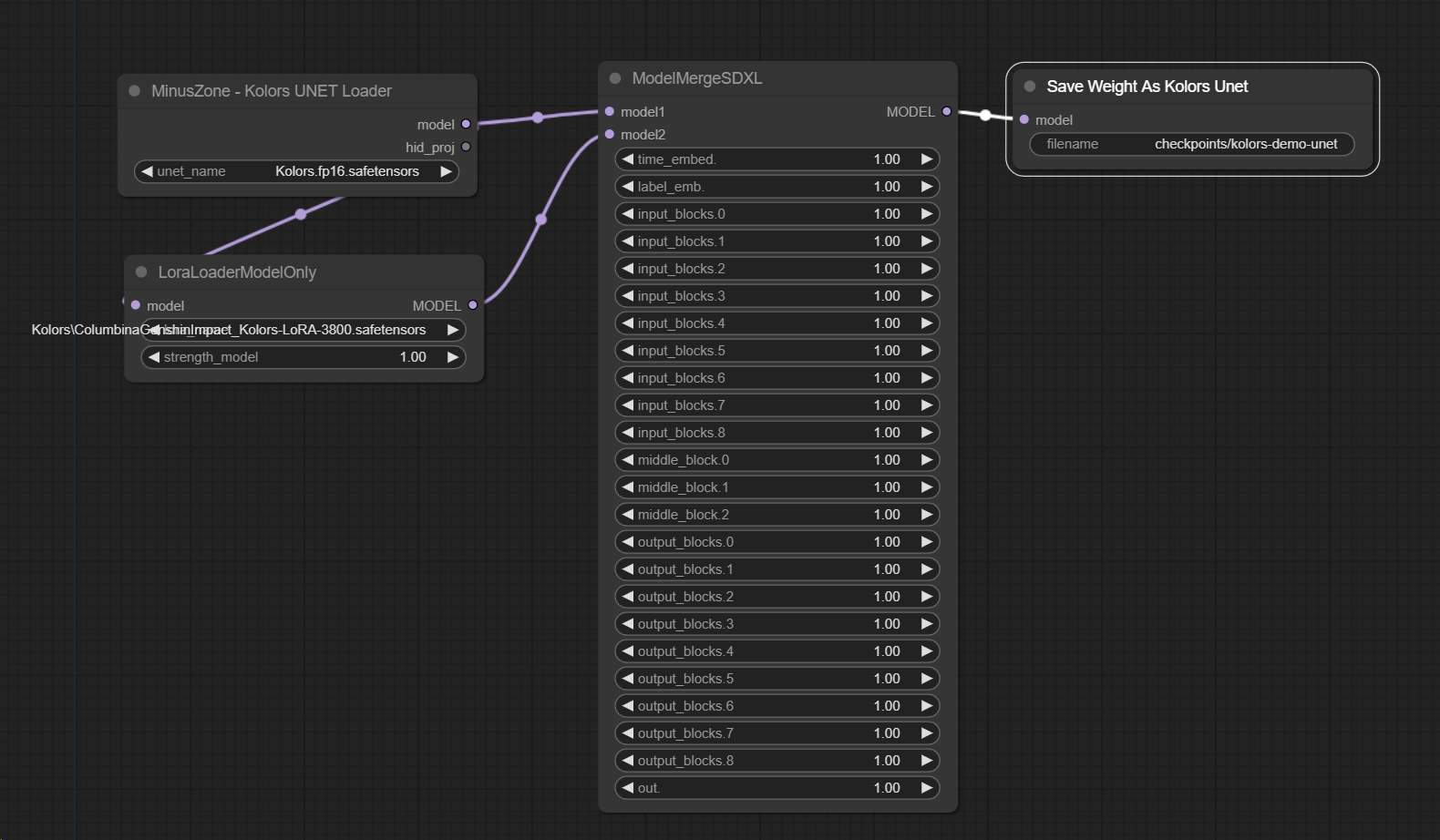The width and height of the screenshot is (1440, 840).
Task: Increase the out. weight with right arrow
Action: click(x=927, y=788)
